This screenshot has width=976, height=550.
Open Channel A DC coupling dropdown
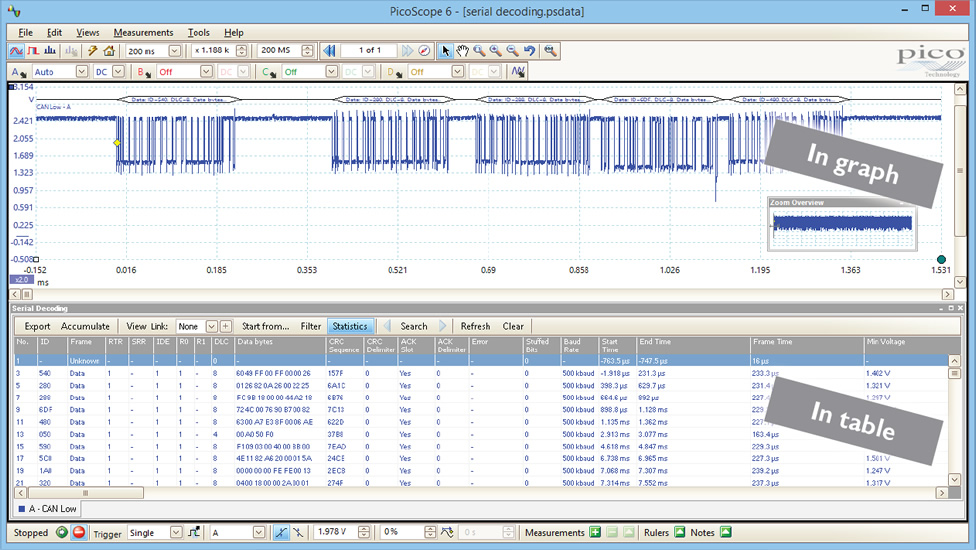coord(118,72)
